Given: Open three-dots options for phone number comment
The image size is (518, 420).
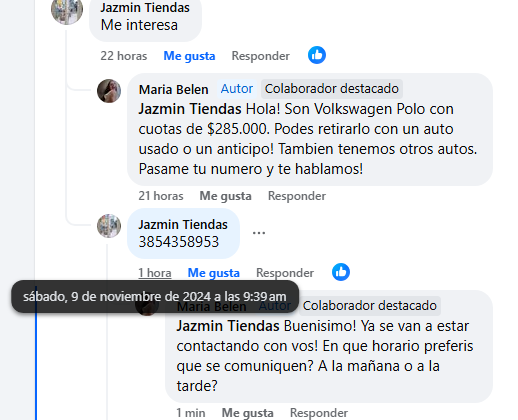Looking at the screenshot, I should (259, 233).
